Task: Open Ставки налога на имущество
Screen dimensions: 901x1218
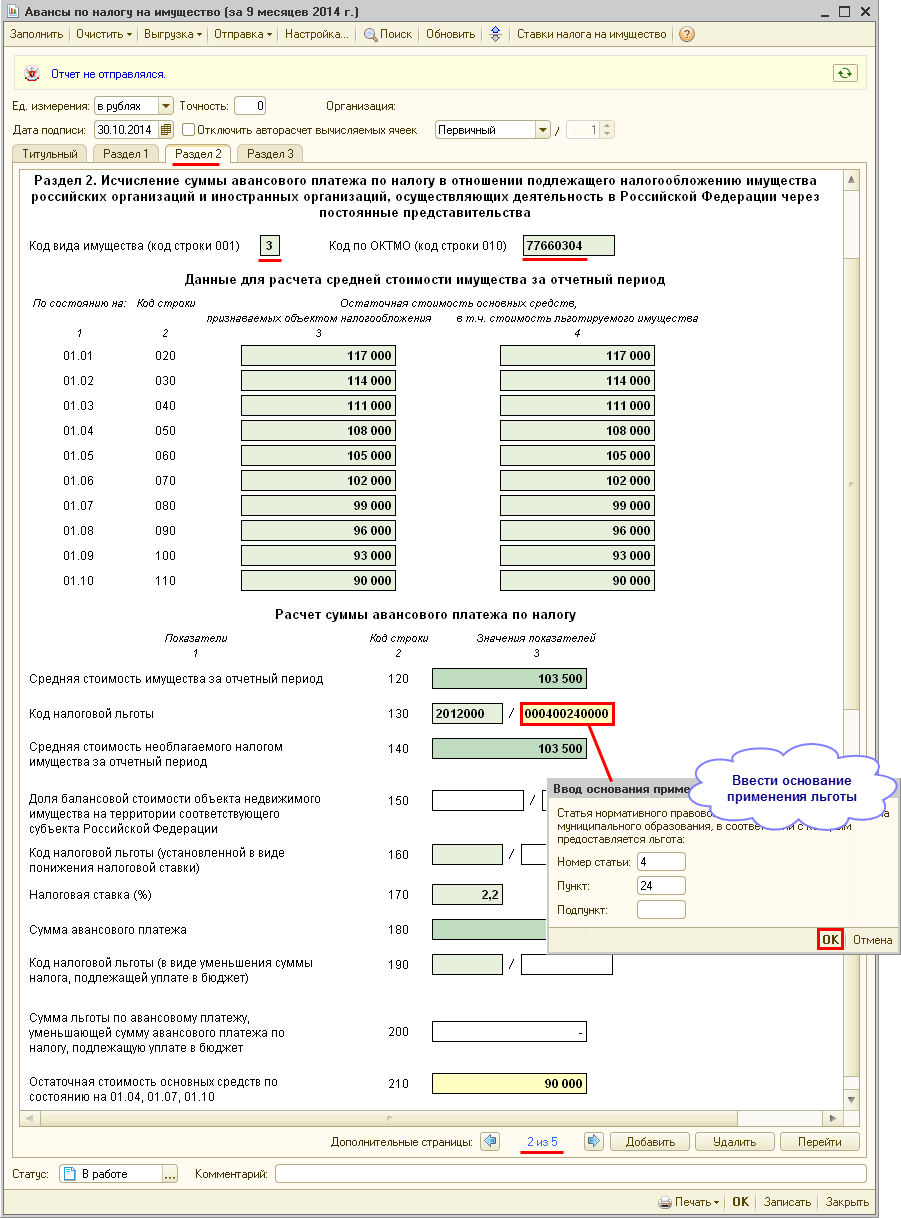Action: tap(592, 34)
